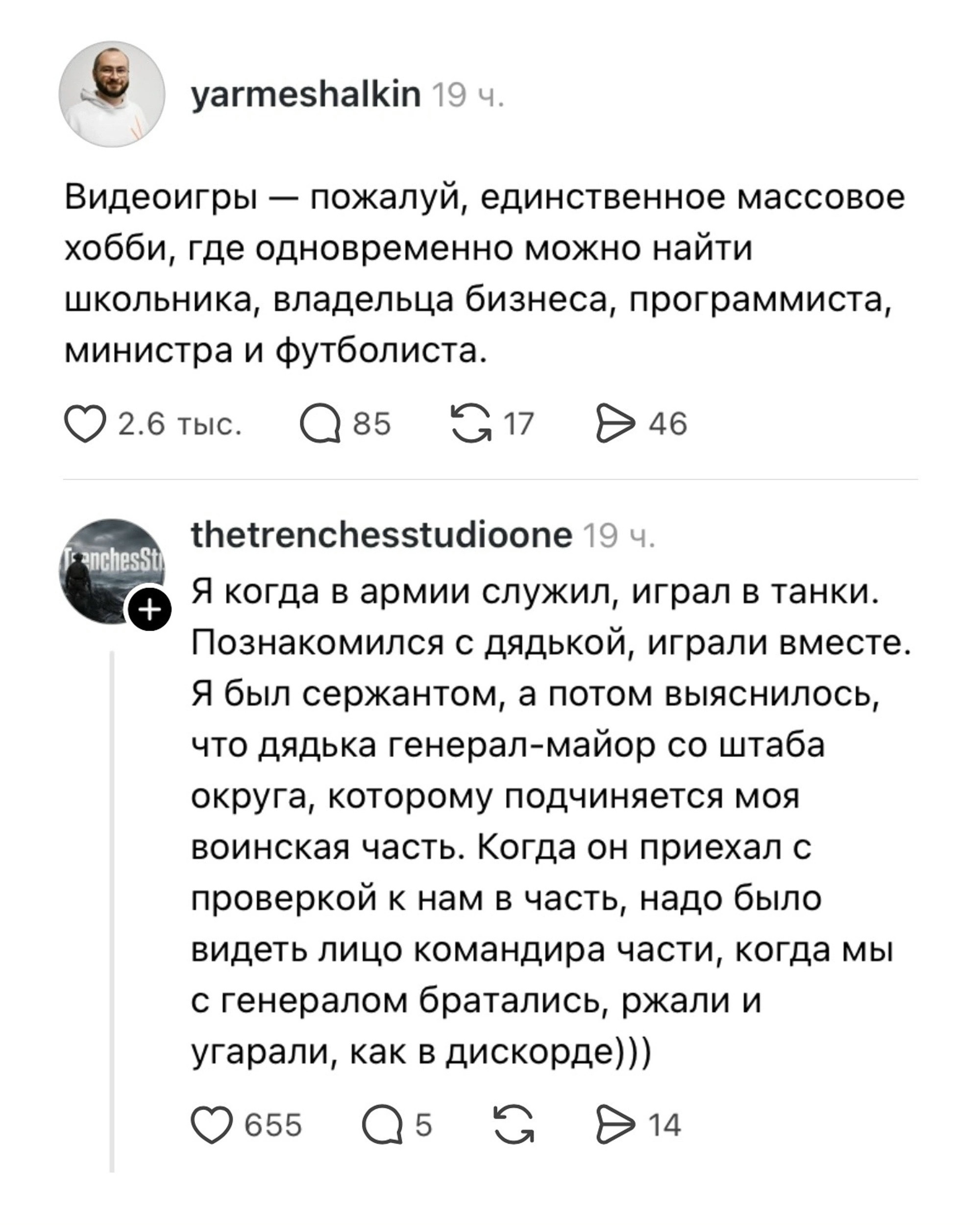Repost yarmeshalkin's post via arrows icon

point(471,424)
